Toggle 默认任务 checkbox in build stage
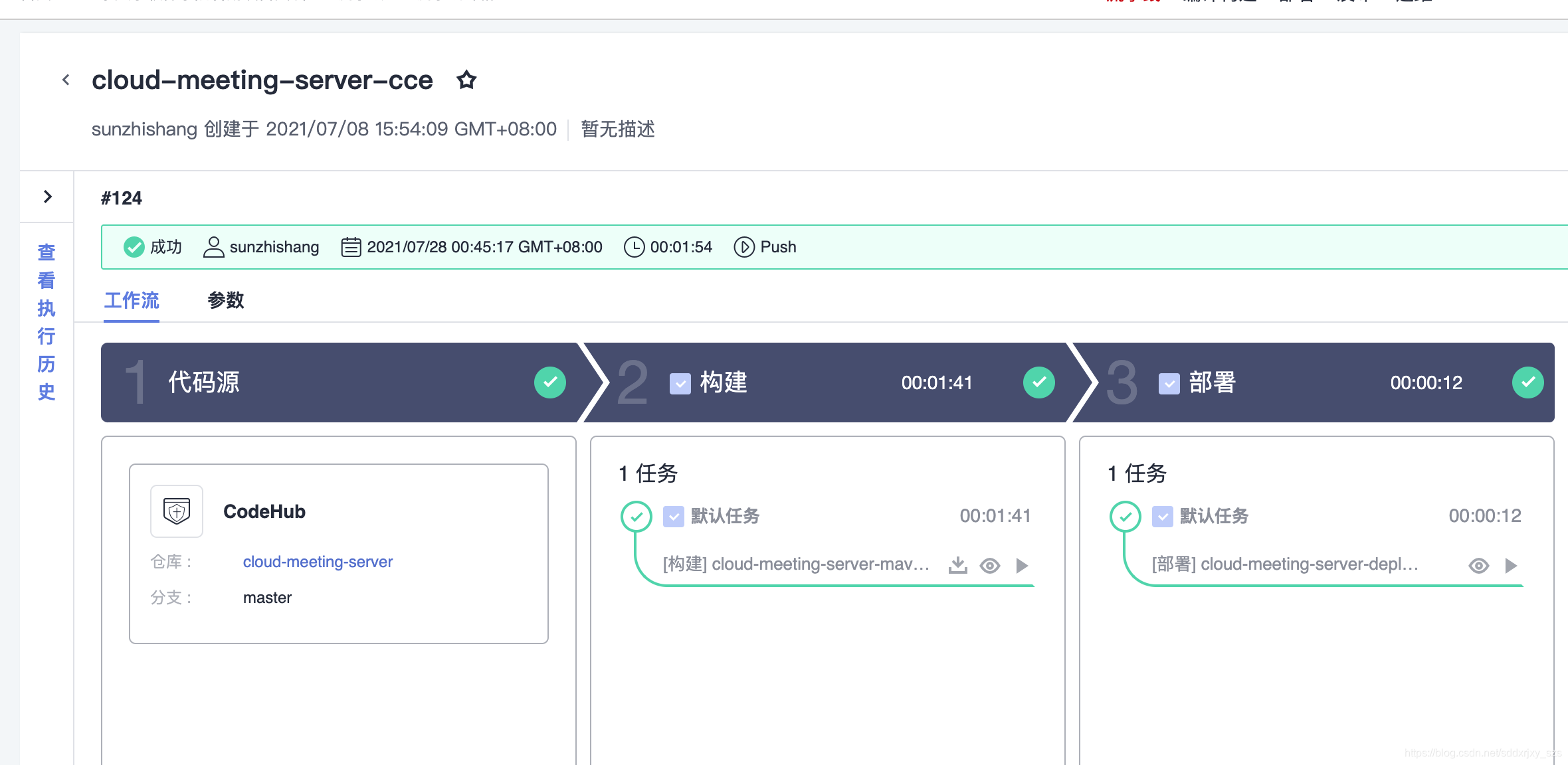The width and height of the screenshot is (1568, 765). coord(674,516)
